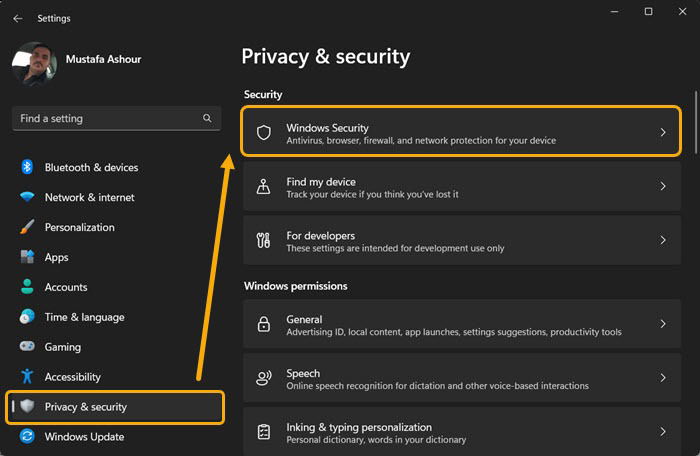Image resolution: width=700 pixels, height=456 pixels.
Task: Expand the General permissions chevron
Action: click(663, 324)
